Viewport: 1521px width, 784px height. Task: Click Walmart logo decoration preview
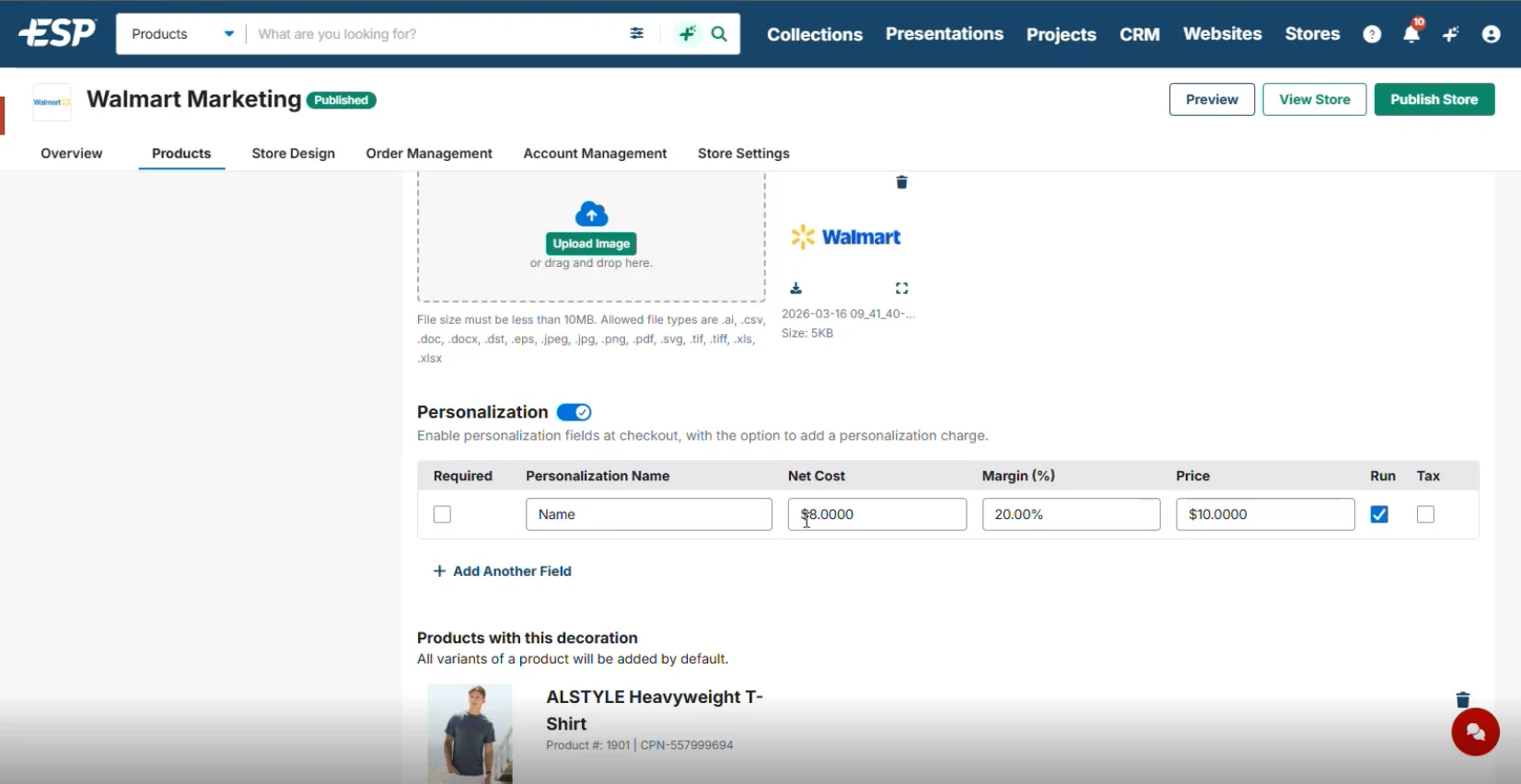(x=846, y=236)
